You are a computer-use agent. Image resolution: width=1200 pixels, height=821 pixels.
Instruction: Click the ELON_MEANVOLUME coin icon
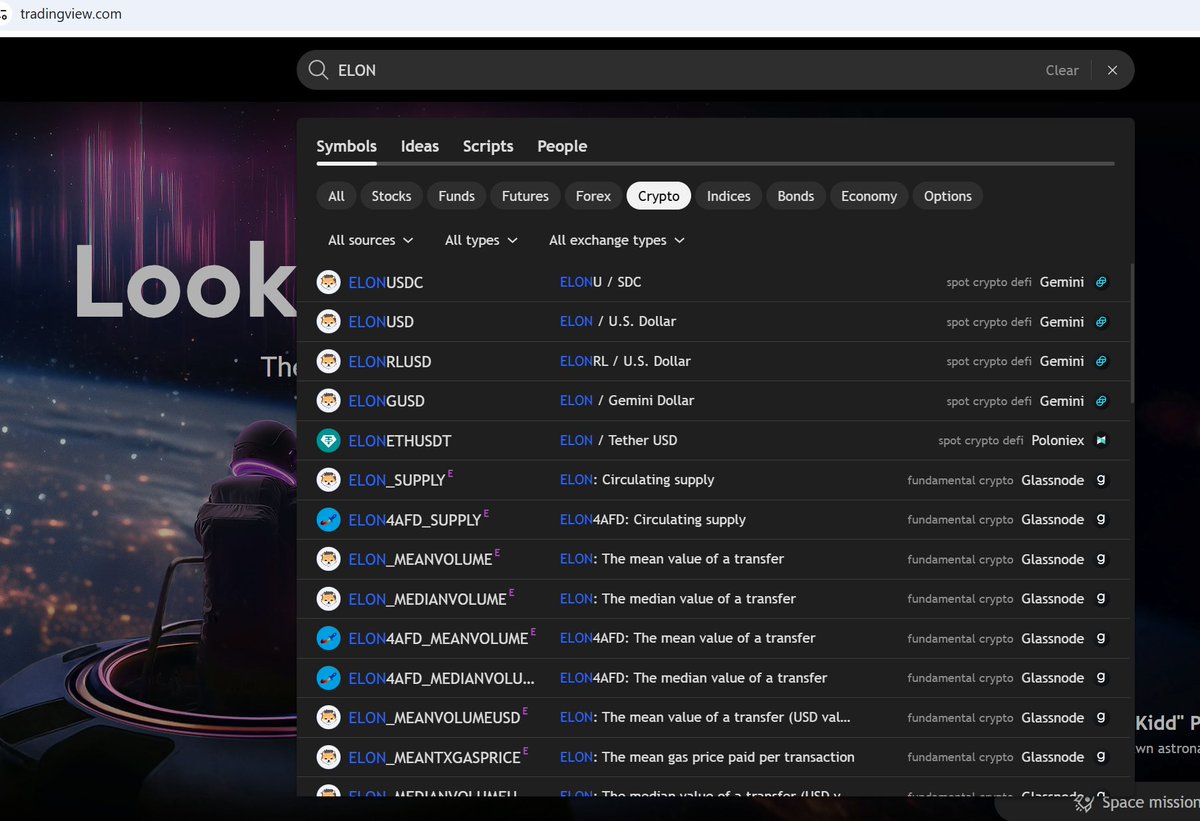pyautogui.click(x=329, y=559)
